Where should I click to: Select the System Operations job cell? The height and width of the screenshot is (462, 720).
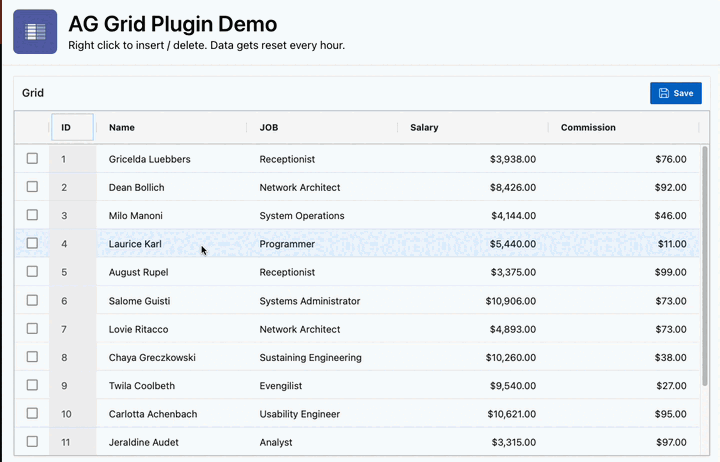pyautogui.click(x=322, y=215)
